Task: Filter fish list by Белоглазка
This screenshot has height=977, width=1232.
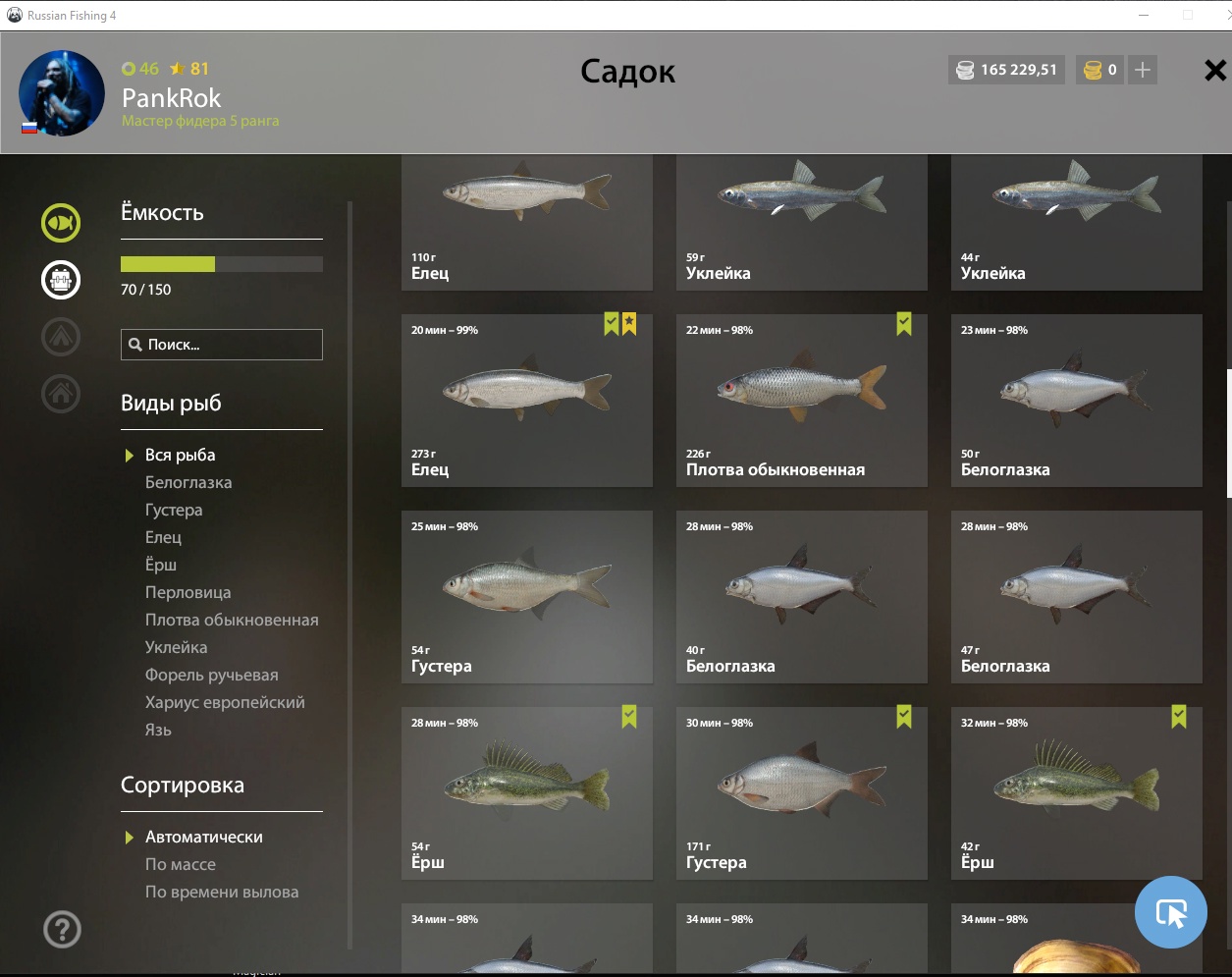Action: [188, 482]
